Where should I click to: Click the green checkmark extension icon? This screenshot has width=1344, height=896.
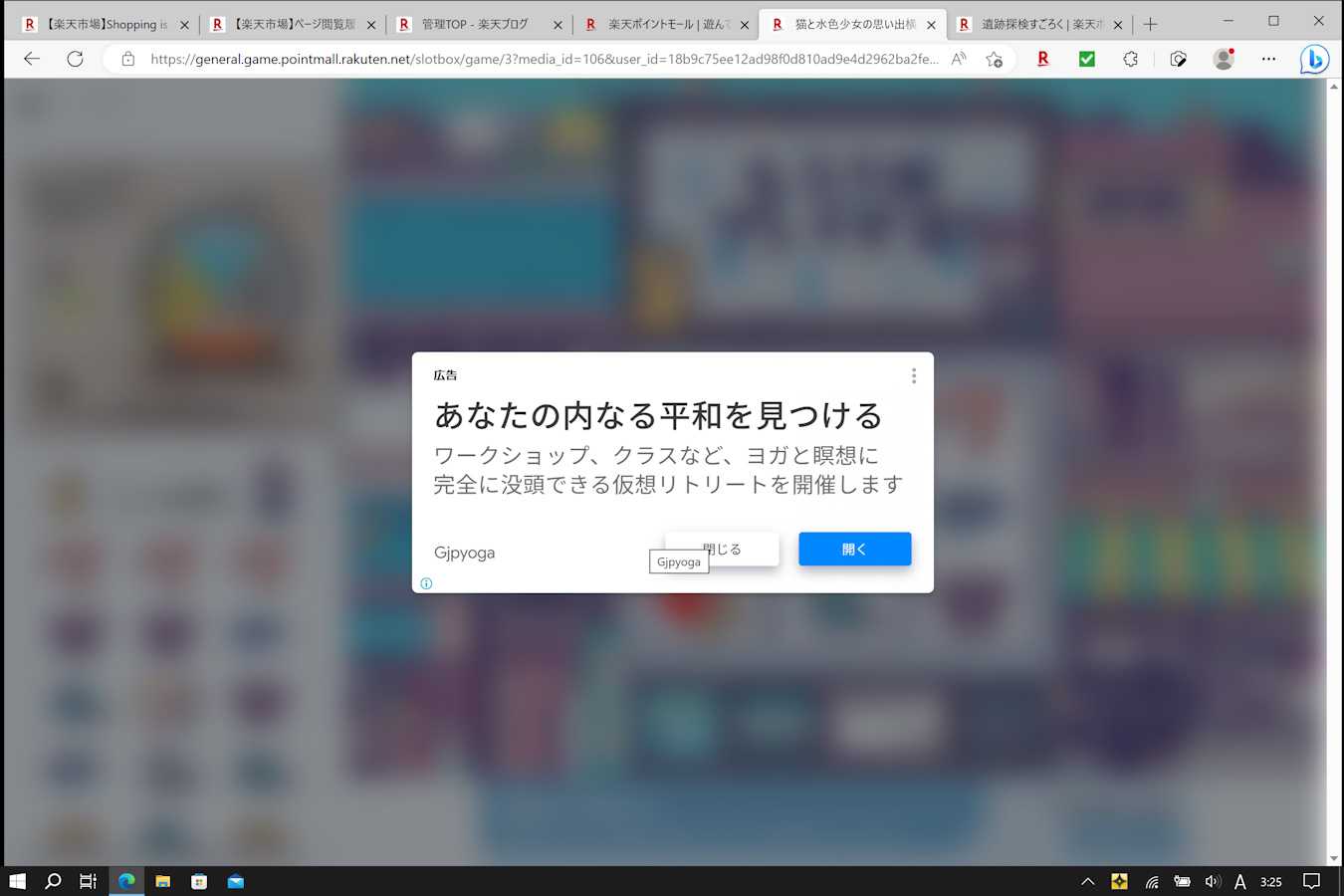(x=1087, y=59)
